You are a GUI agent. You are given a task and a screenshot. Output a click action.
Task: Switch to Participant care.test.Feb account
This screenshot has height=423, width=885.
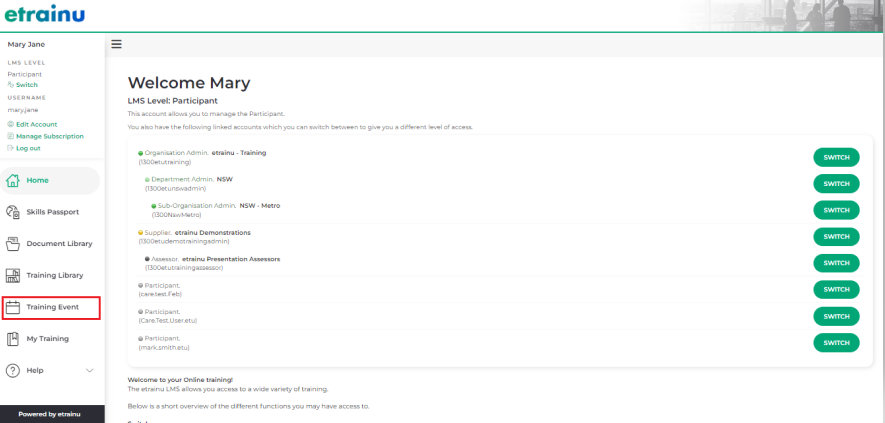coord(836,290)
